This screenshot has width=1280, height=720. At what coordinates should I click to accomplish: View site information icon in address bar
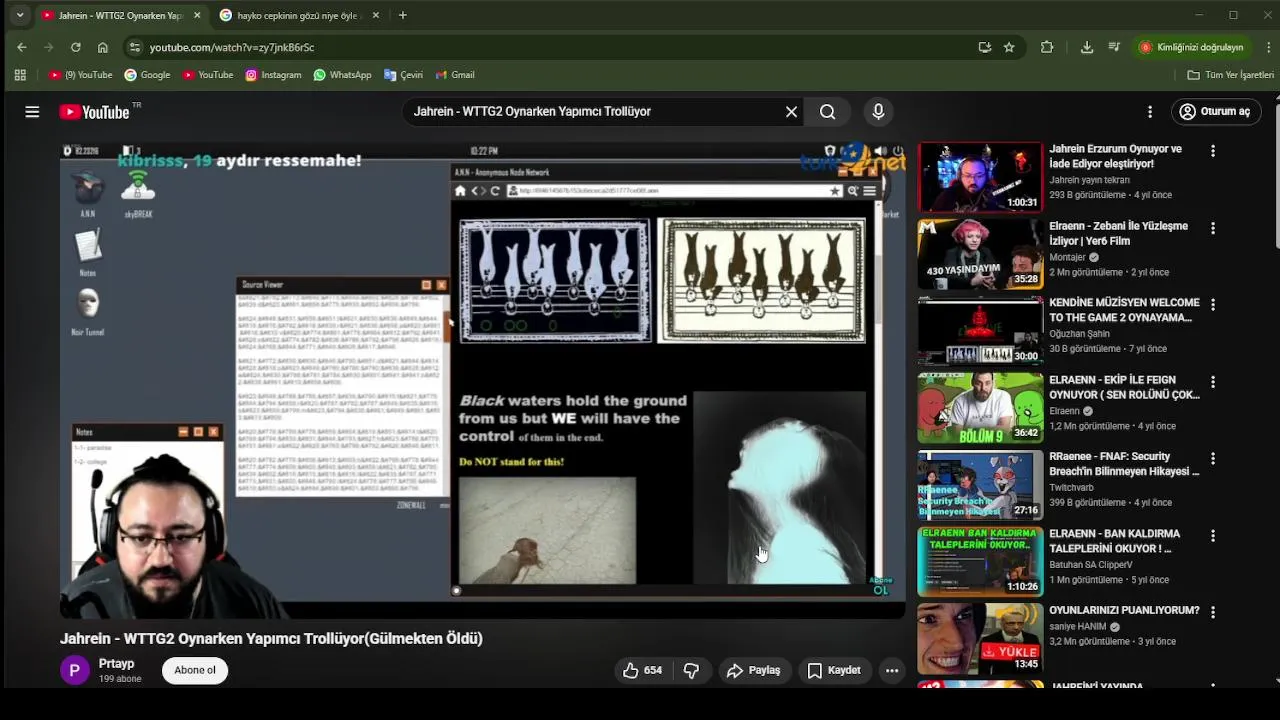(x=135, y=47)
